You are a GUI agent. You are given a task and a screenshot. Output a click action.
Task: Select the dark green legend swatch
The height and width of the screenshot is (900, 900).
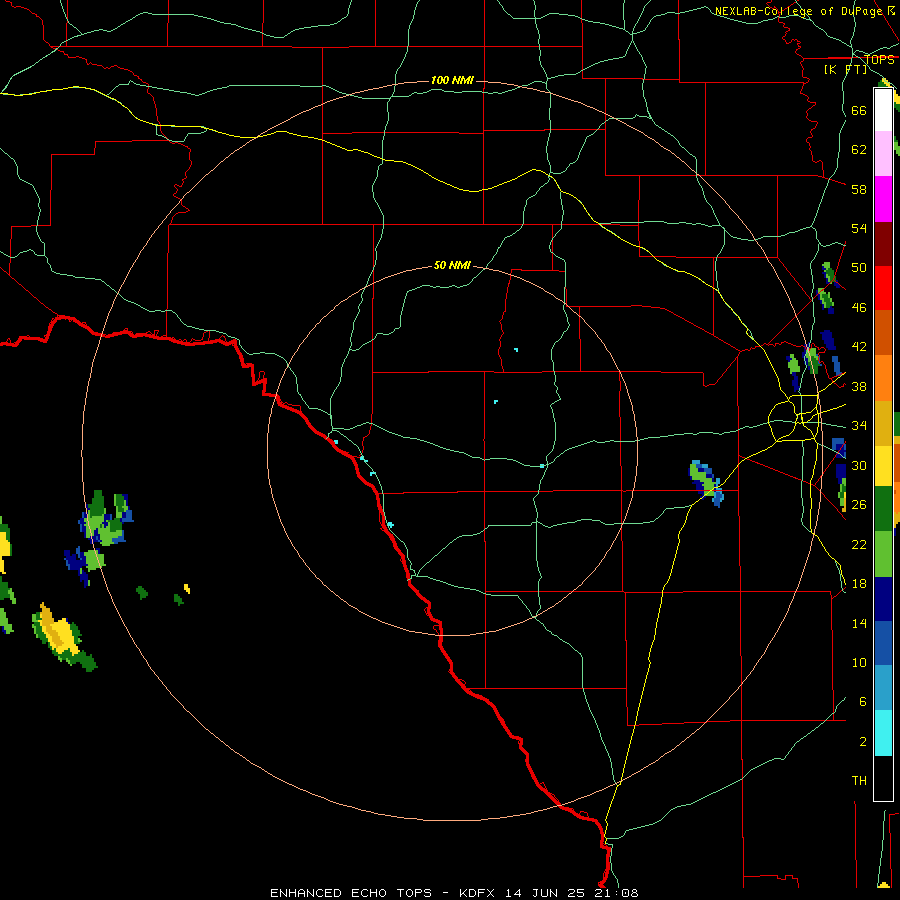[x=883, y=509]
